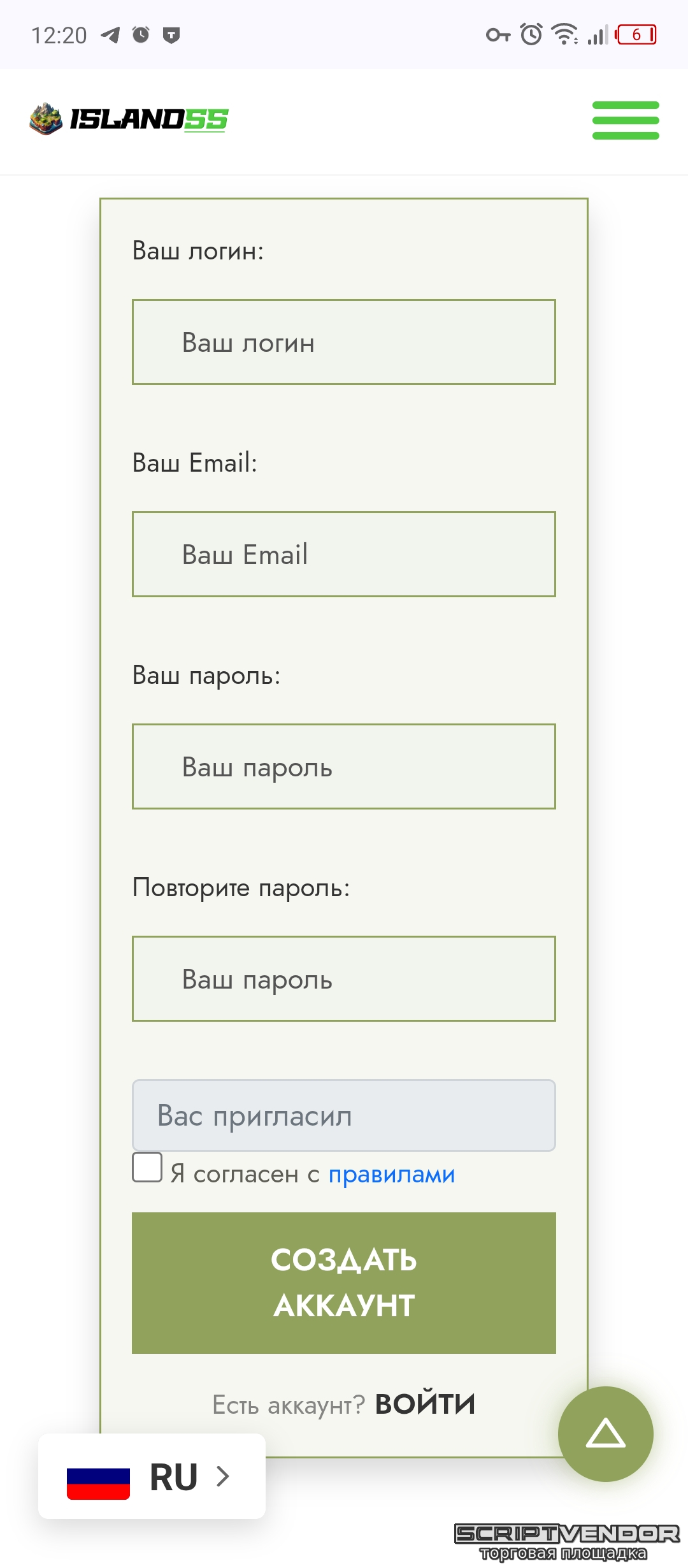The height and width of the screenshot is (1568, 688).
Task: Focus the Ваш Email input field
Action: [x=344, y=555]
